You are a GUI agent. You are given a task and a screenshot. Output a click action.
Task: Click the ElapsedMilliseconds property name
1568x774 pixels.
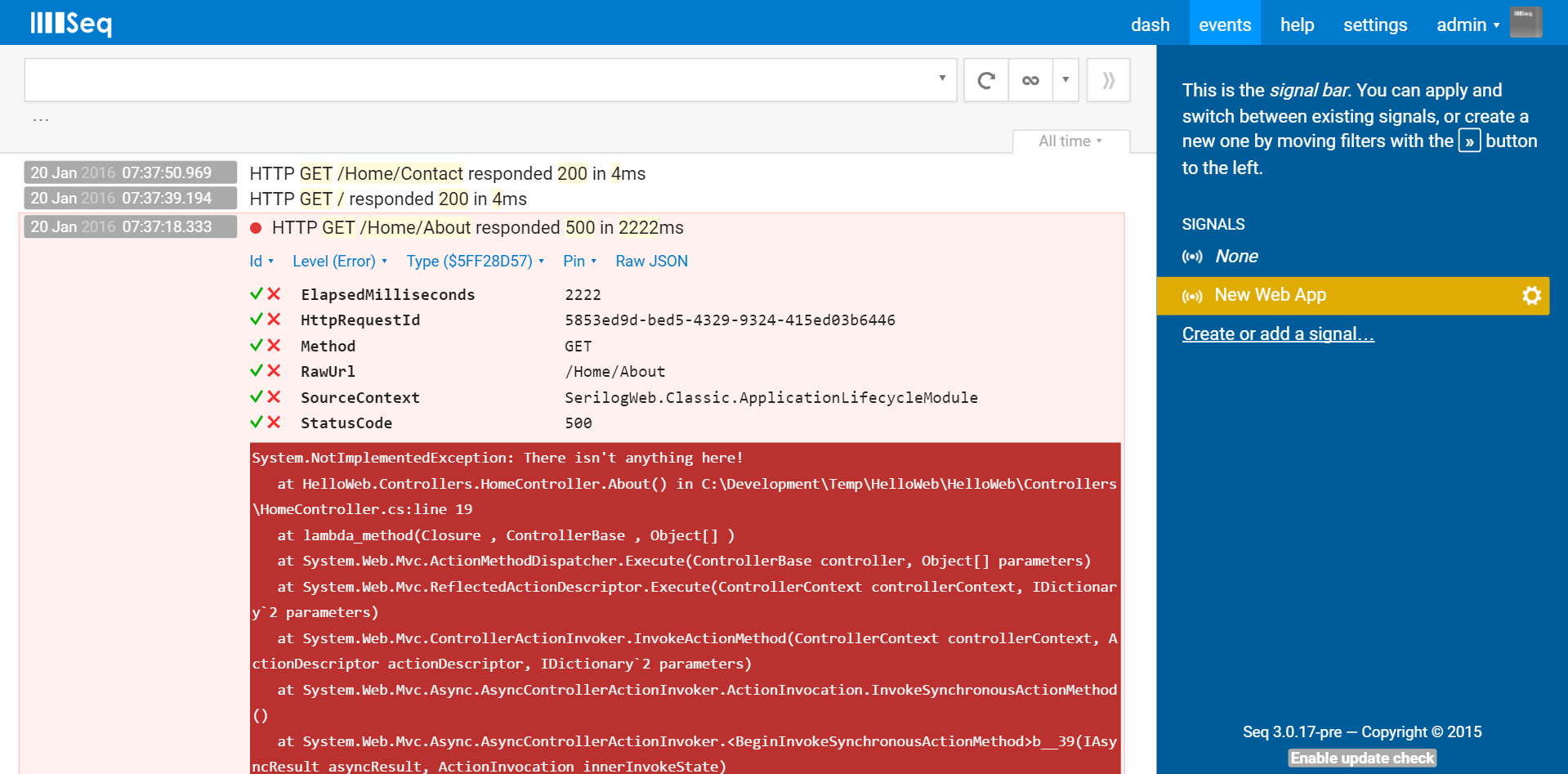tap(387, 294)
